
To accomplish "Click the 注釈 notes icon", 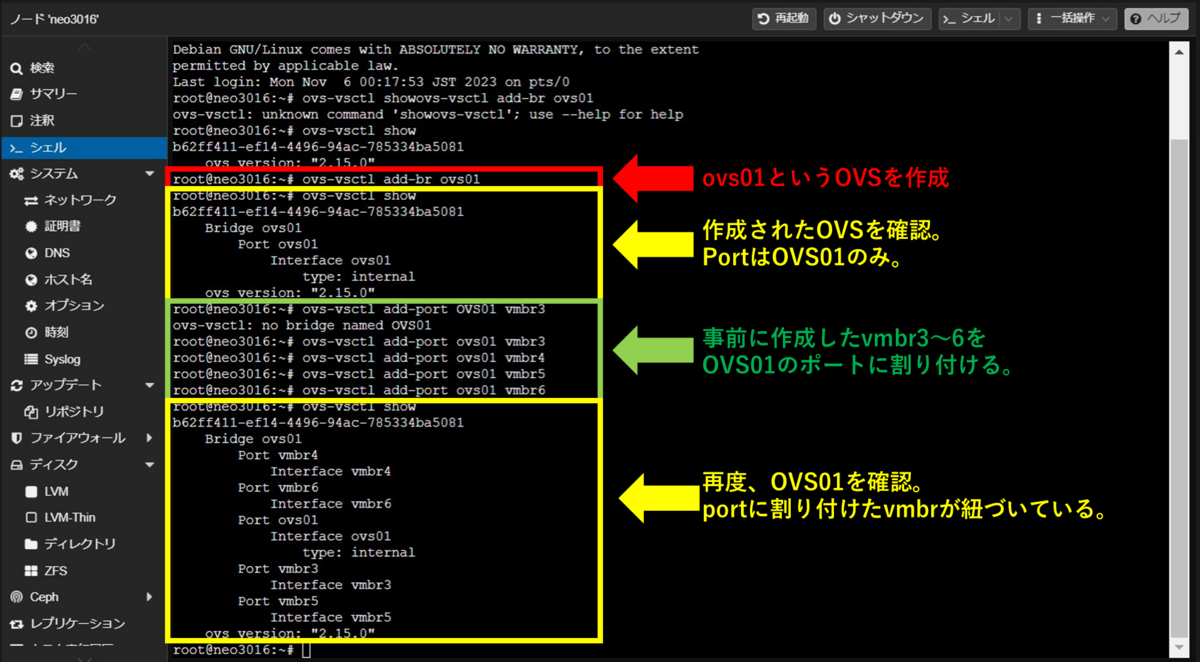I will [x=15, y=121].
